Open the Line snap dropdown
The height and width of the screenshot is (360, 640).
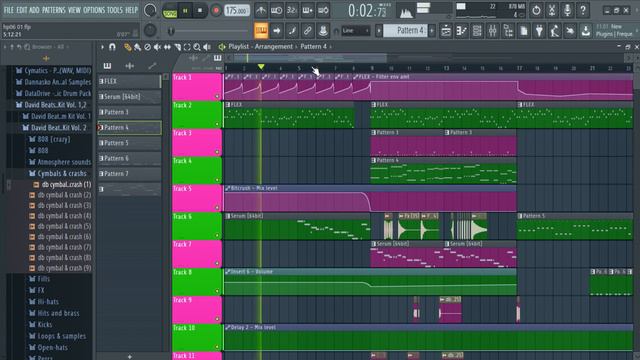[356, 31]
